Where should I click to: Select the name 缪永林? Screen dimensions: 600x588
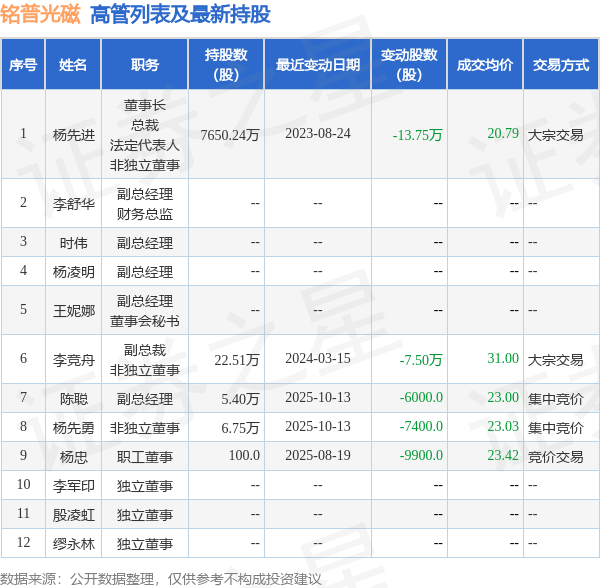(x=73, y=544)
